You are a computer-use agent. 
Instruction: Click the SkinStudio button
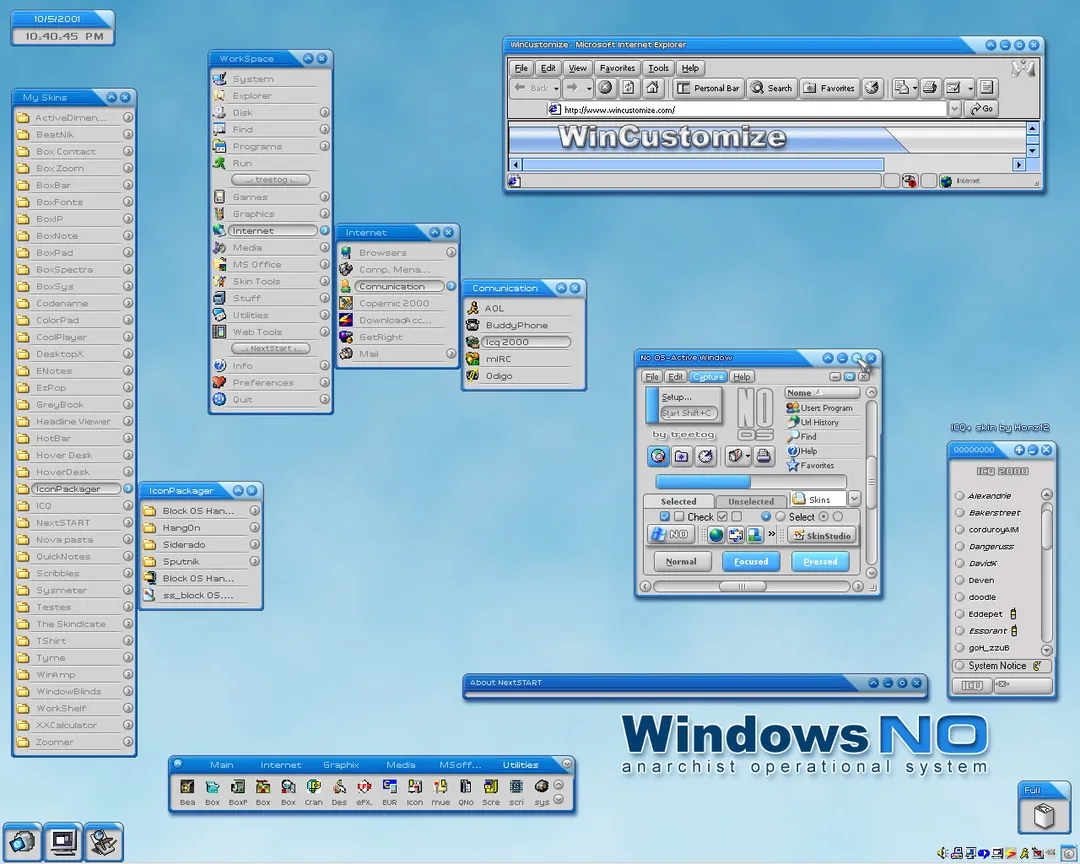click(x=822, y=535)
